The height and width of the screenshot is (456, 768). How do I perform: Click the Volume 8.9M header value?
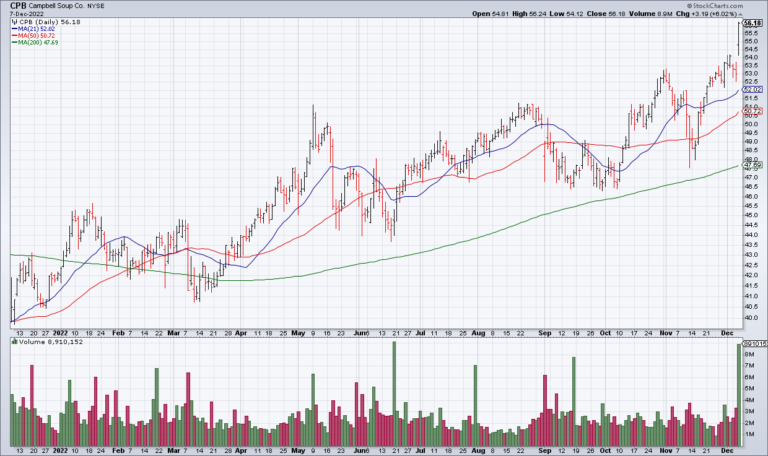(x=650, y=14)
